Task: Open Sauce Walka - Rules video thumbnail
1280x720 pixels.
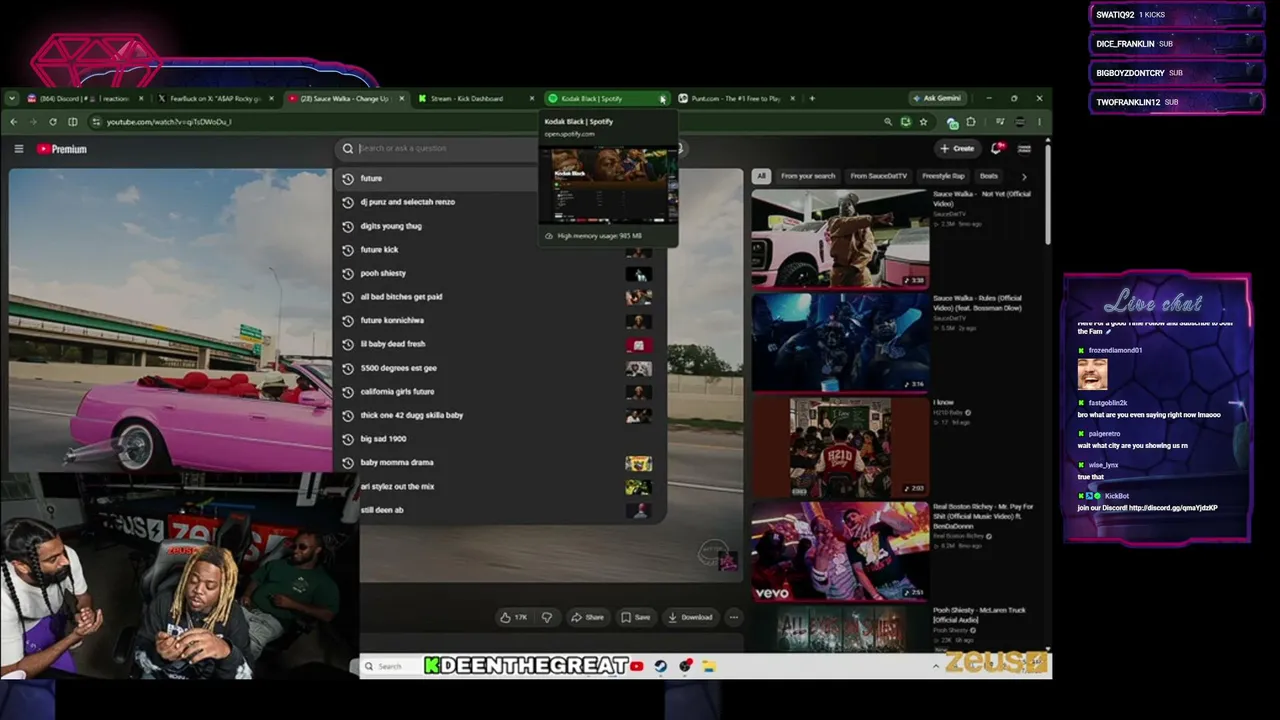Action: click(x=840, y=342)
